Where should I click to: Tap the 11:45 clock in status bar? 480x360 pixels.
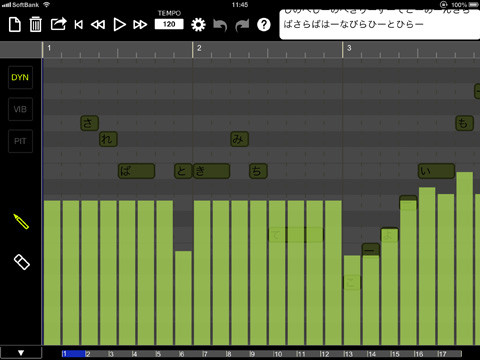coord(240,5)
